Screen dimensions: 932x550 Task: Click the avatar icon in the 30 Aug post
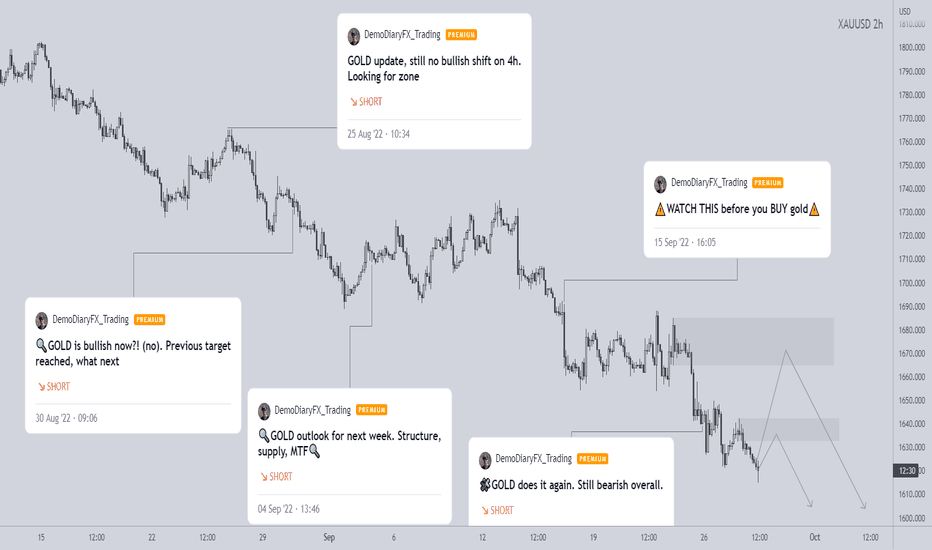(42, 320)
